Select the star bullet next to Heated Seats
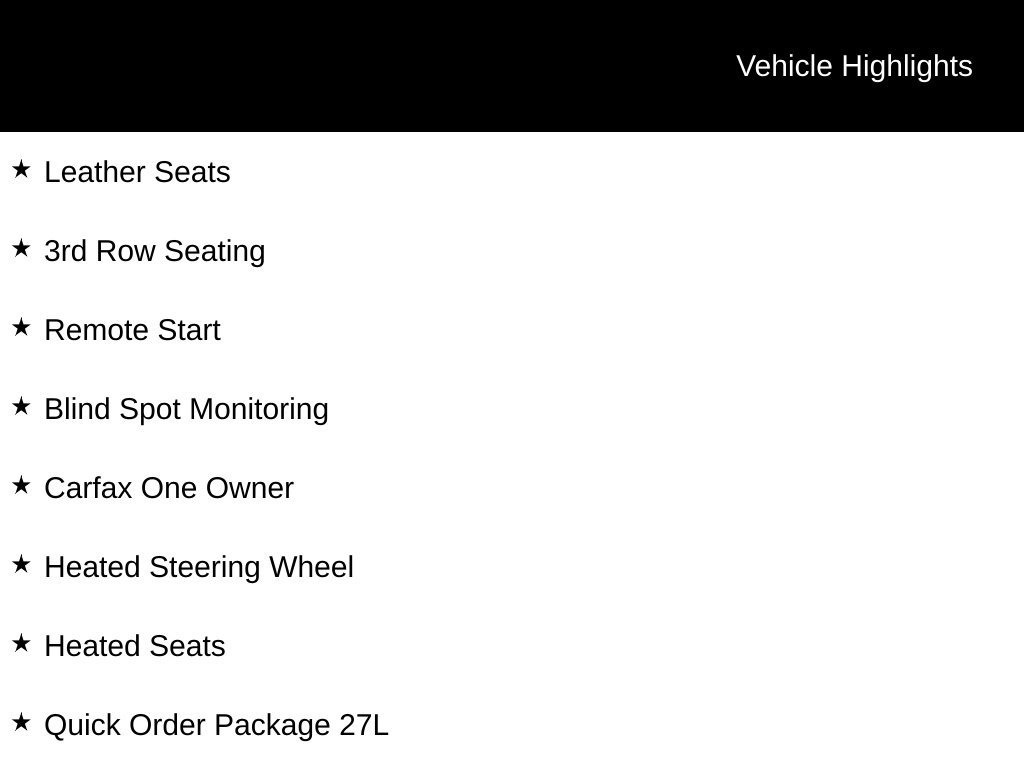Viewport: 1024px width, 768px height. (21, 643)
